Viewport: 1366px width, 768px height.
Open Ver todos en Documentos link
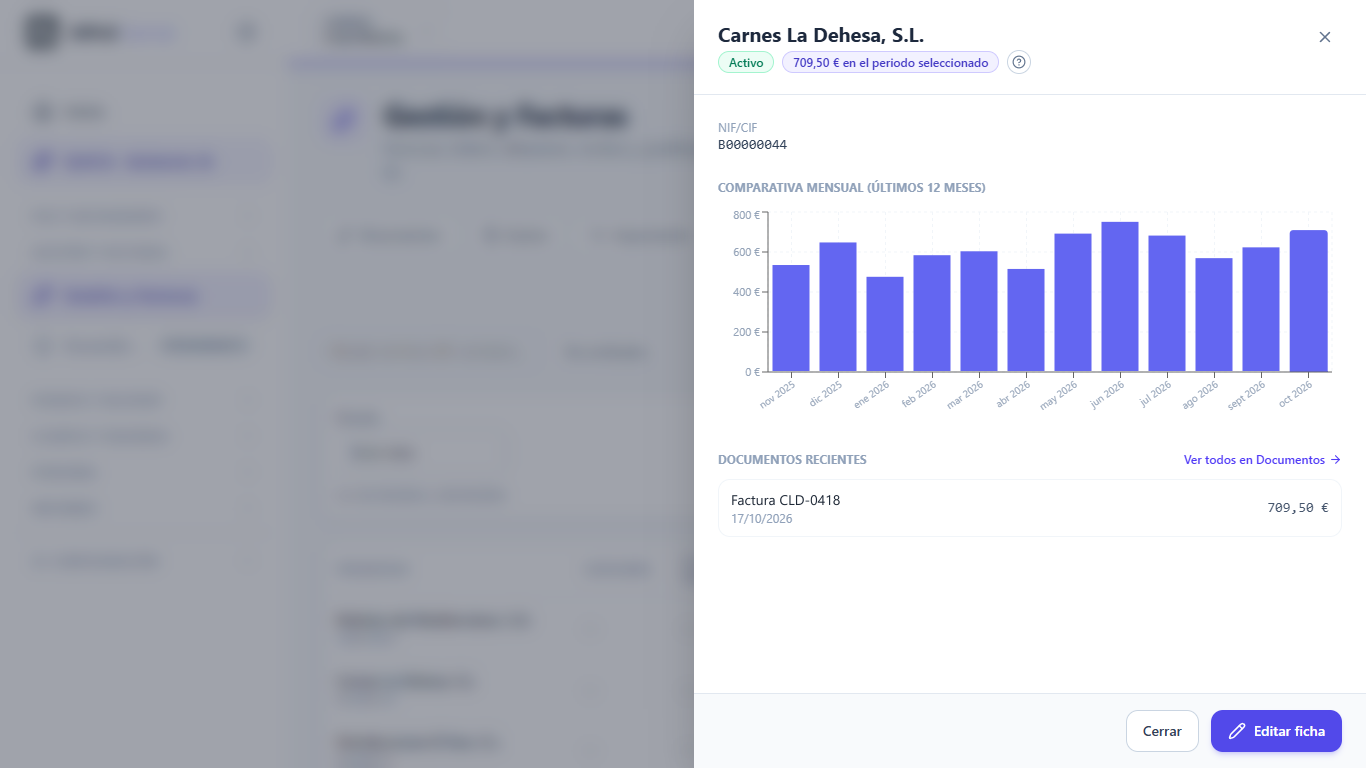[1262, 460]
